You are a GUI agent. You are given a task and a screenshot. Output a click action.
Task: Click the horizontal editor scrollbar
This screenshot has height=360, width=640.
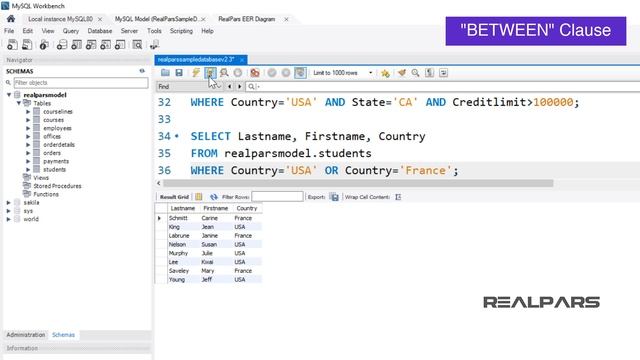pyautogui.click(x=358, y=183)
